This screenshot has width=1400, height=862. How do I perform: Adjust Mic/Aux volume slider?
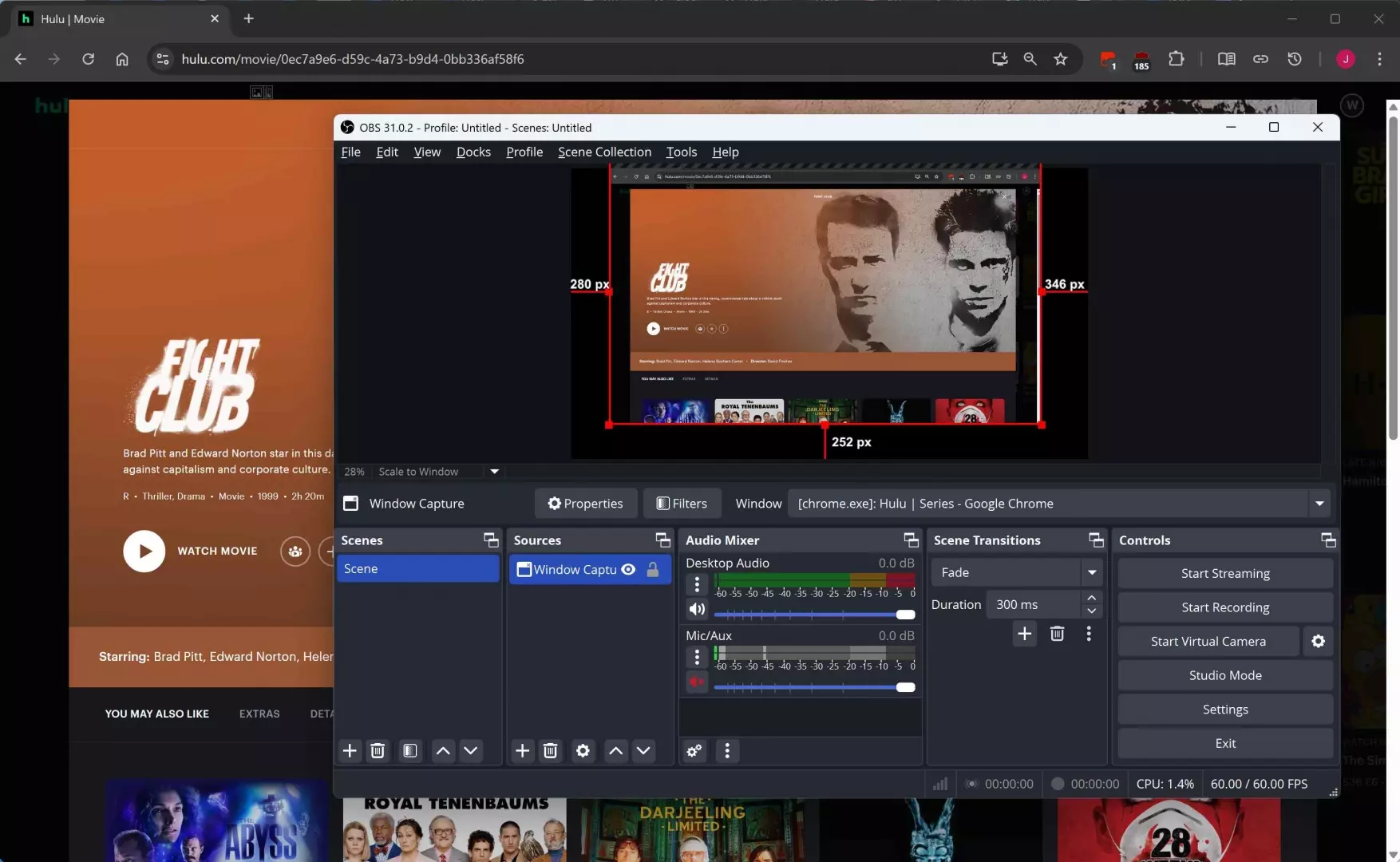pyautogui.click(x=814, y=687)
